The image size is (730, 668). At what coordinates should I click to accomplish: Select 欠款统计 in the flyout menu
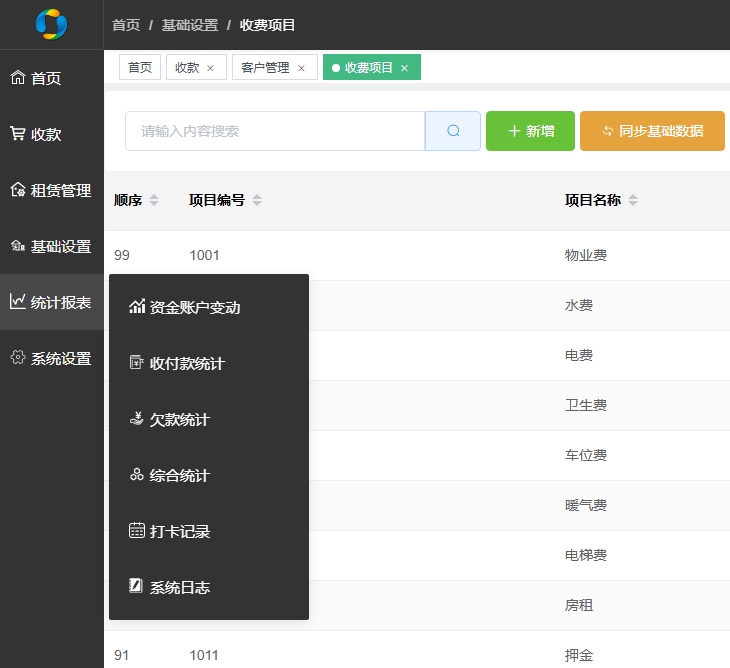180,420
